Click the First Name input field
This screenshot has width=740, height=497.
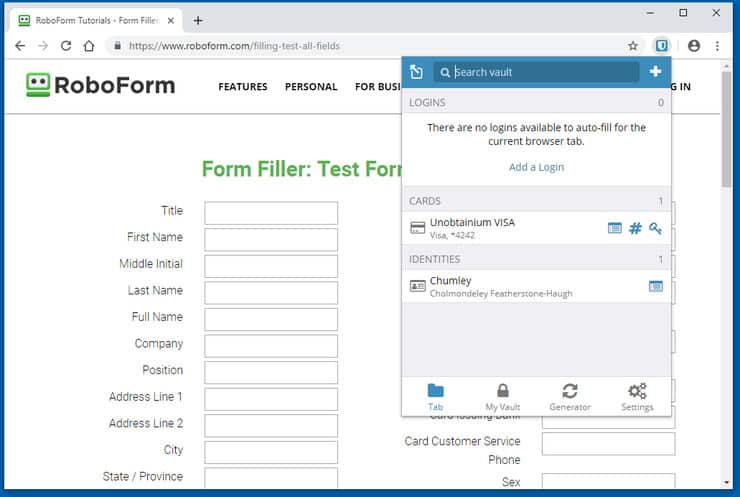pyautogui.click(x=271, y=240)
